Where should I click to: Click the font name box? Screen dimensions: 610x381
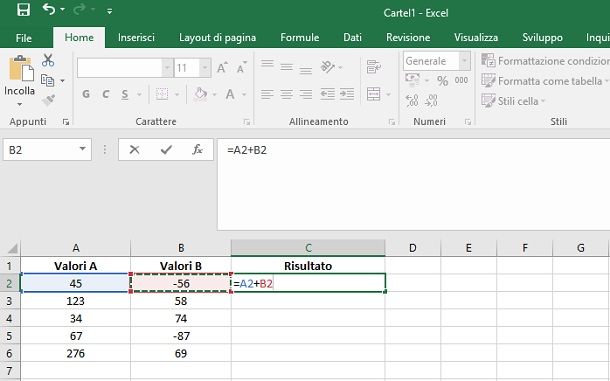[x=120, y=68]
